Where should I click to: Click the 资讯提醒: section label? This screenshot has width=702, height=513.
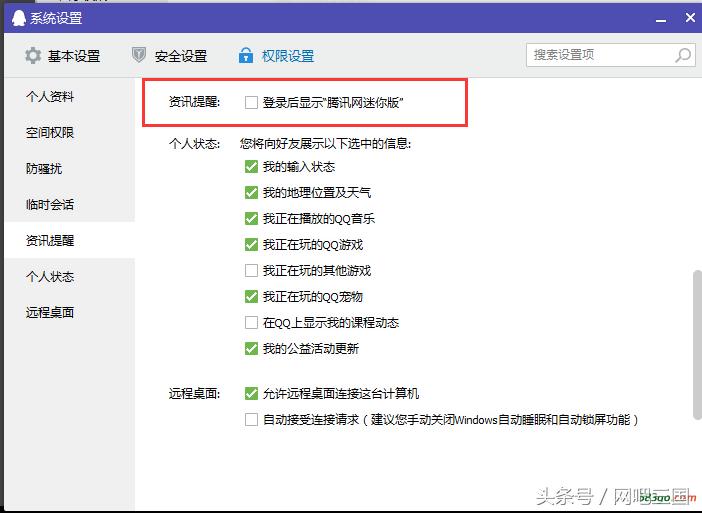point(194,102)
